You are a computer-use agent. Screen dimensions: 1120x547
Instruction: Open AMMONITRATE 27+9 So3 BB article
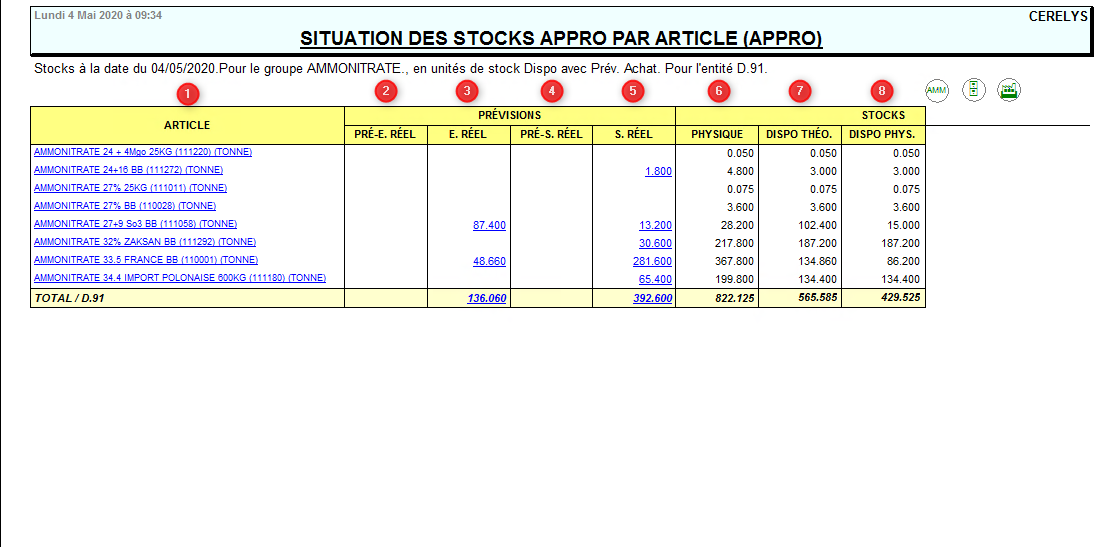tap(135, 224)
